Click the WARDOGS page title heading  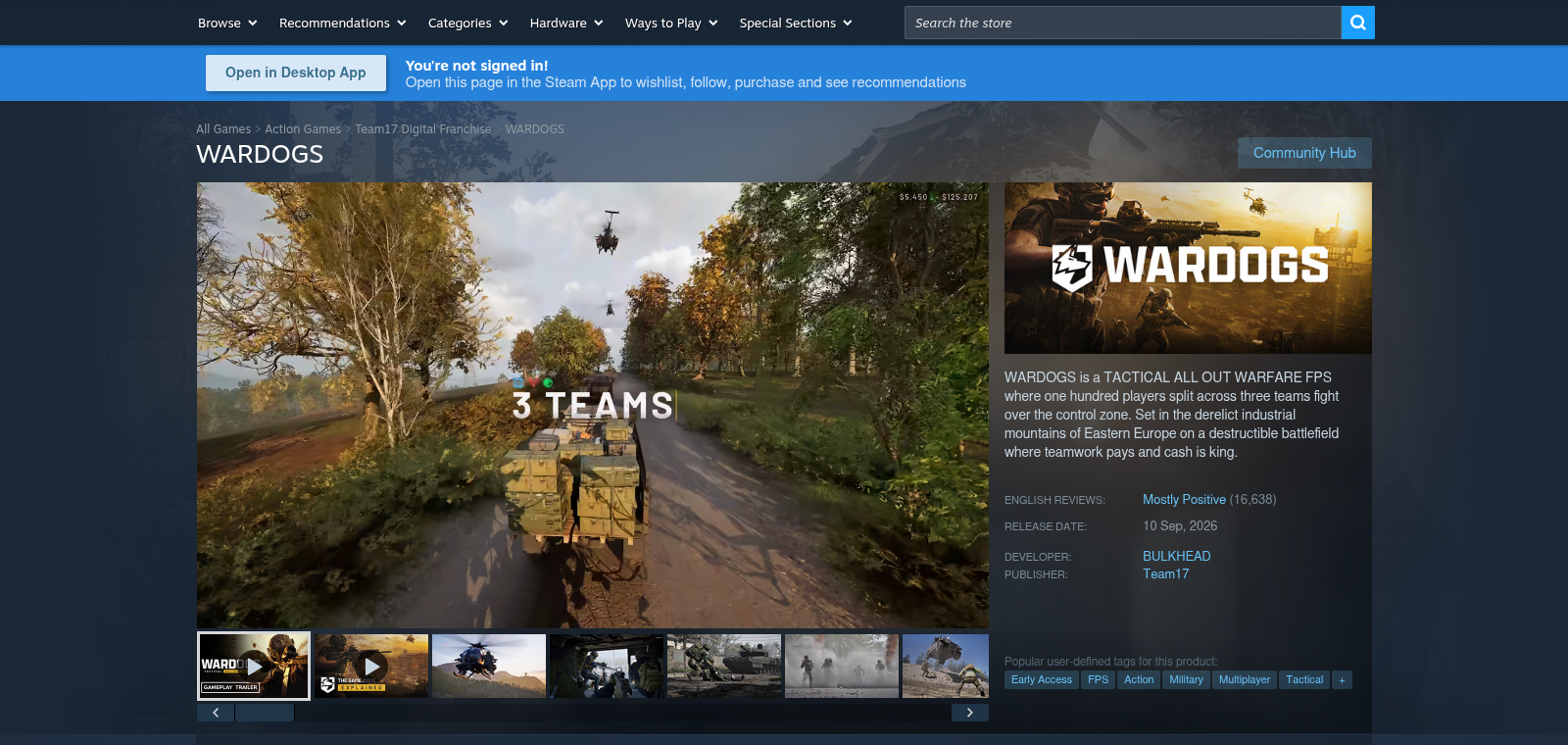coord(260,155)
